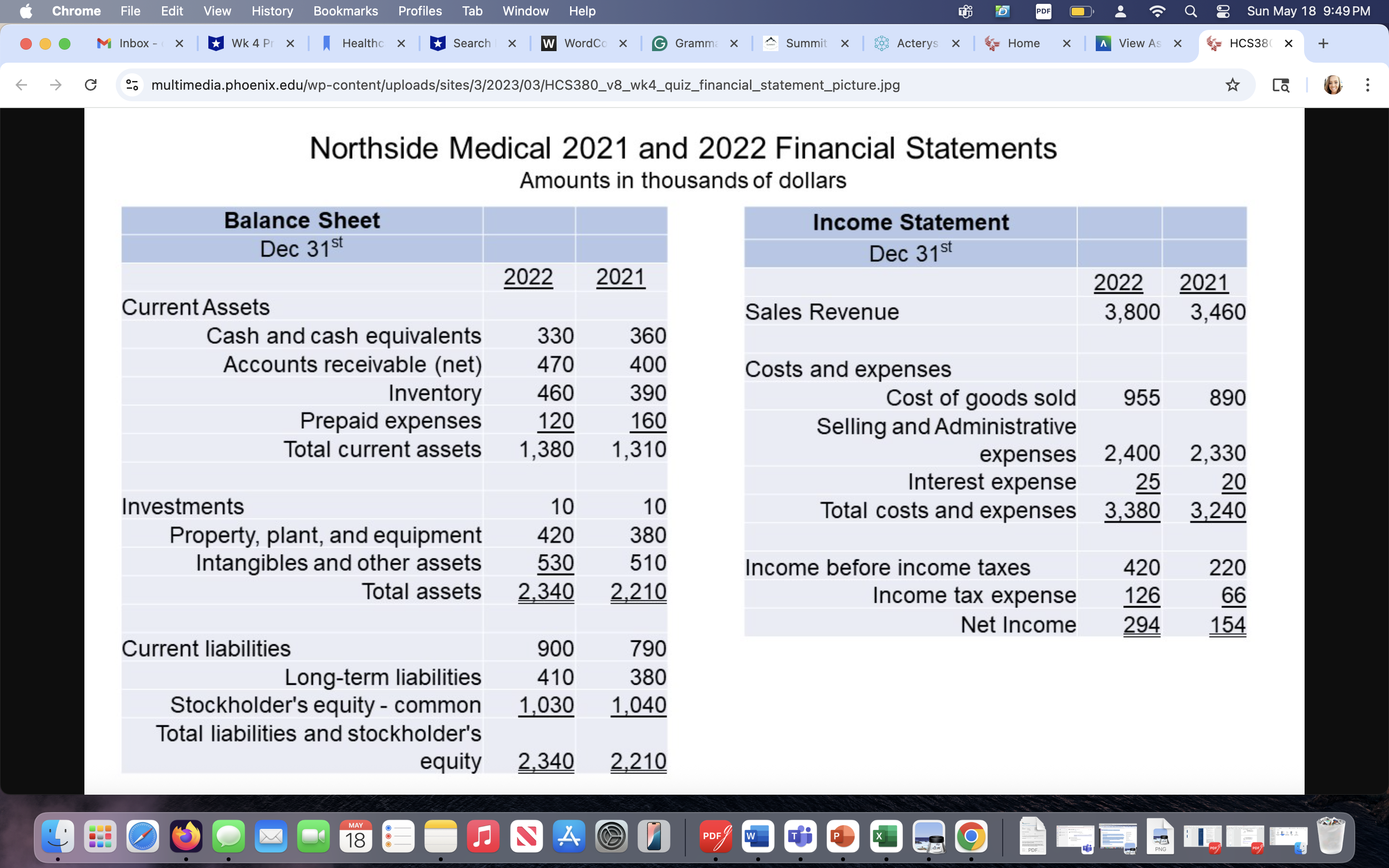Open Excel from the Dock
The height and width of the screenshot is (868, 1389).
(885, 837)
